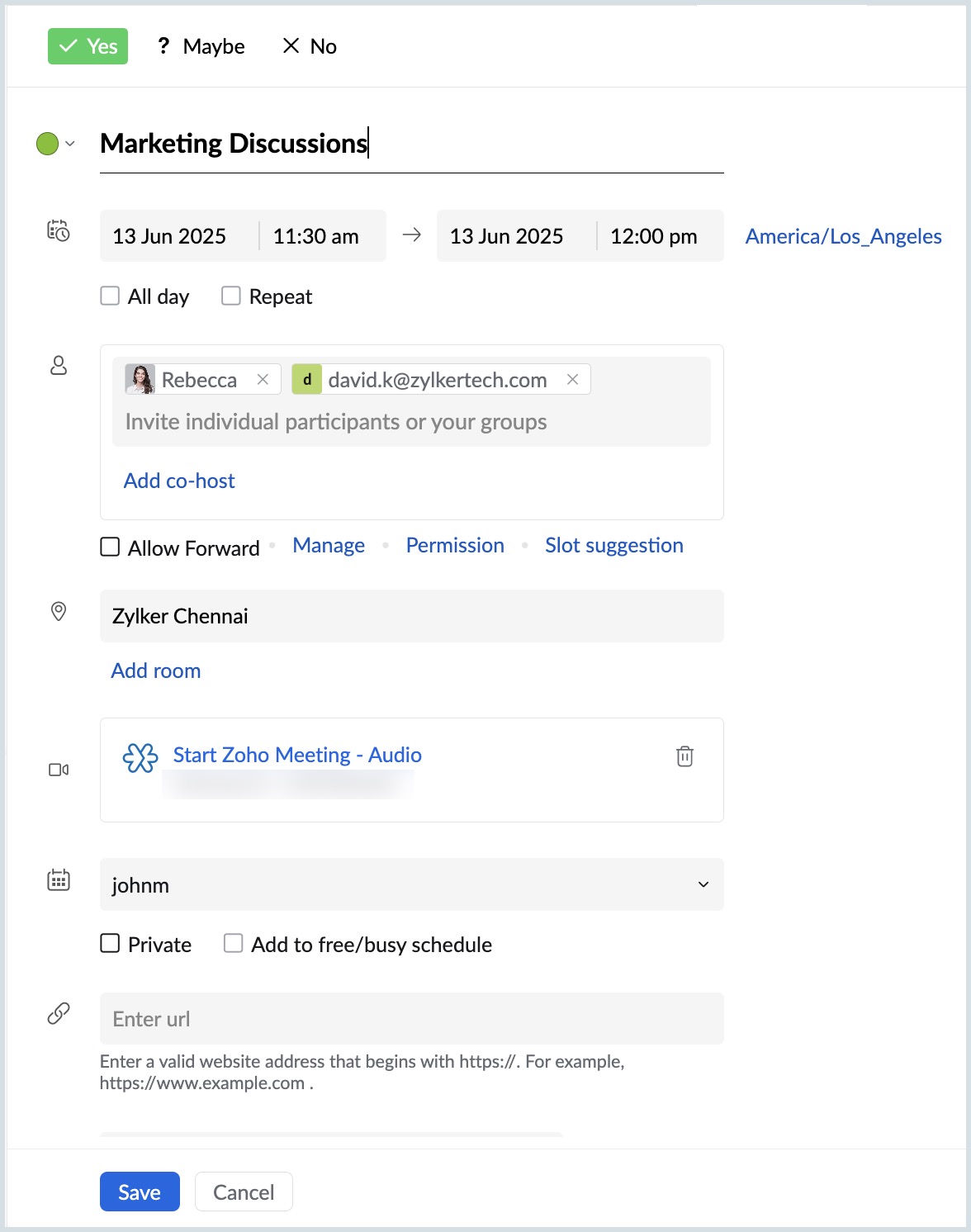Remove david.k@zylkertech.com from invitees
The width and height of the screenshot is (971, 1232).
pos(572,379)
